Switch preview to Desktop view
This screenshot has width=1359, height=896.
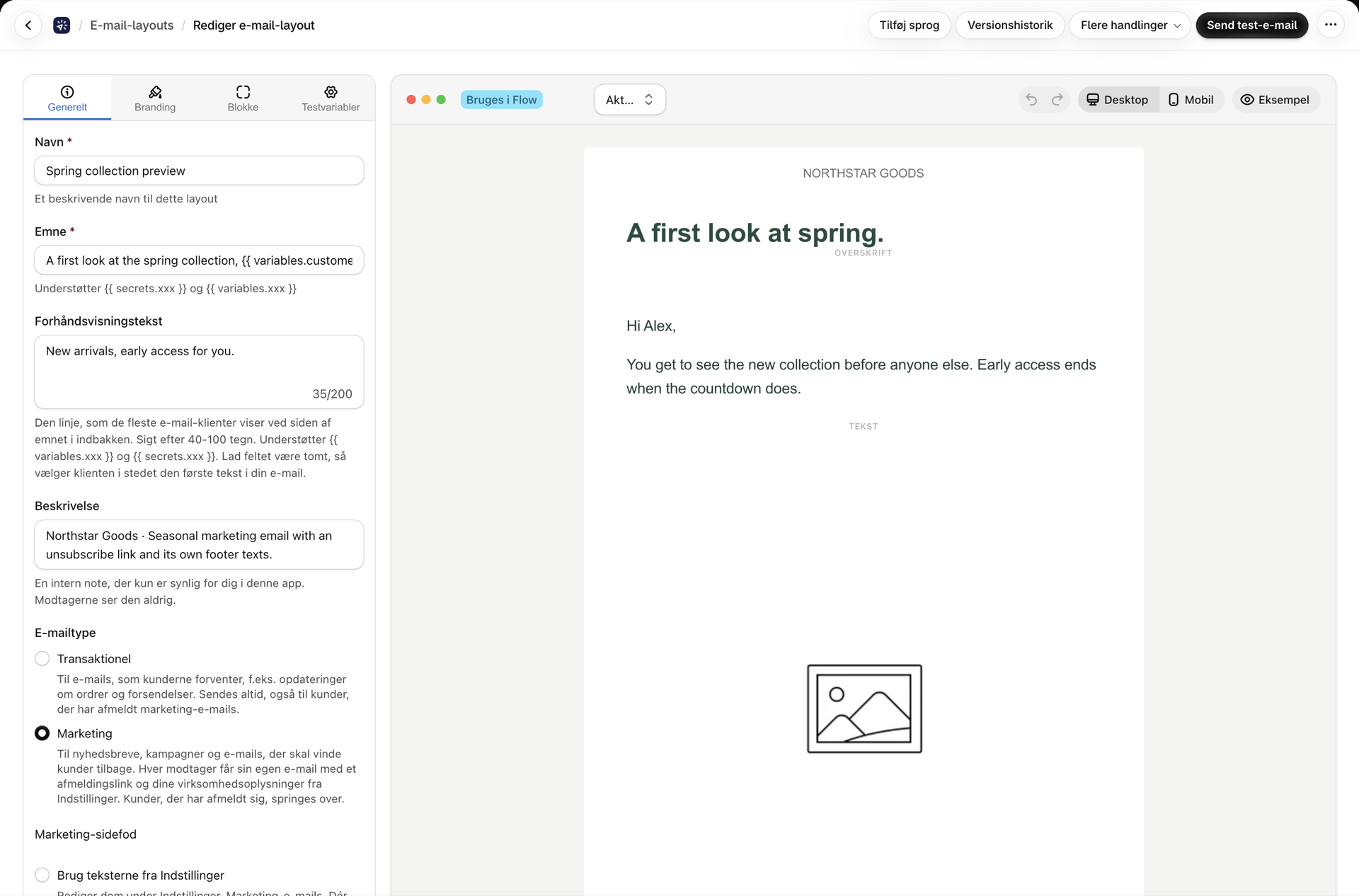(1118, 100)
